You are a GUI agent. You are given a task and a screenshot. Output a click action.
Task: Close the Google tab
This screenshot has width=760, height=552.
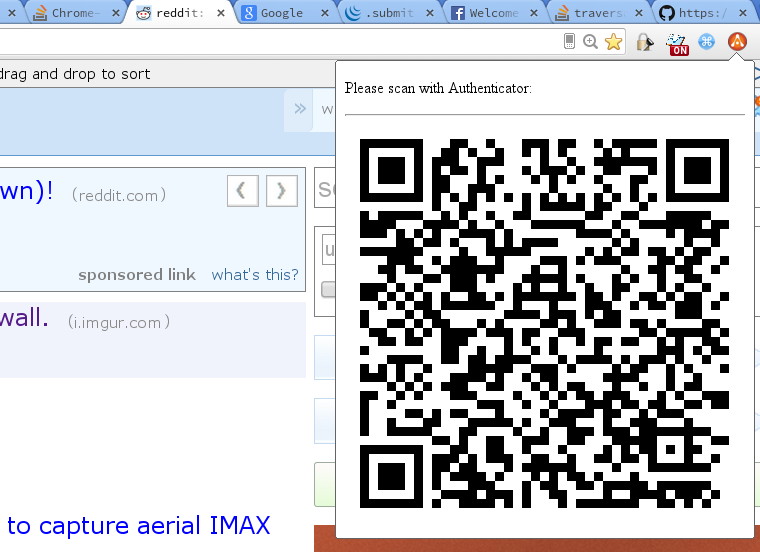click(325, 13)
